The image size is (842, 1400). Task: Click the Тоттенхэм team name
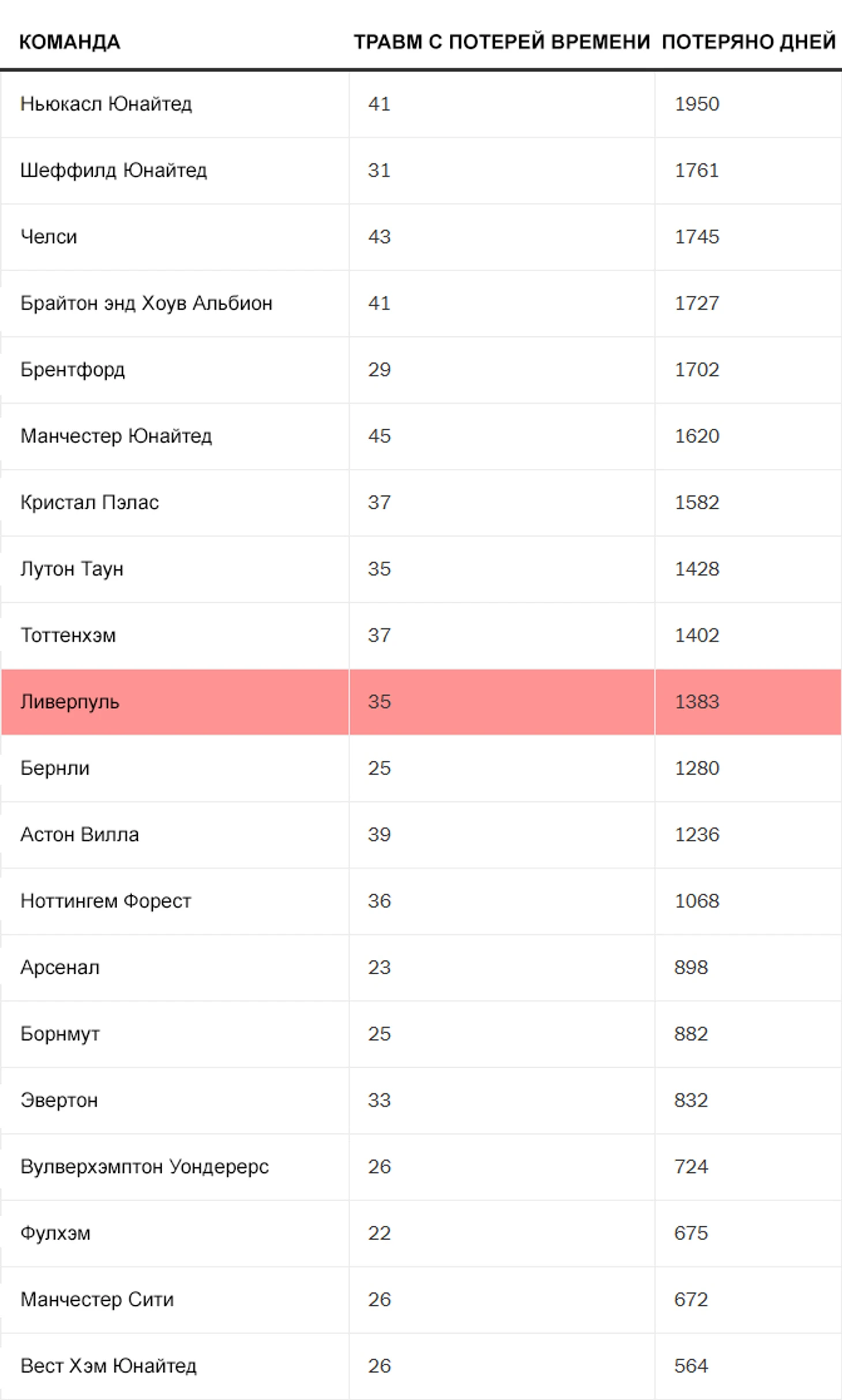(x=68, y=635)
